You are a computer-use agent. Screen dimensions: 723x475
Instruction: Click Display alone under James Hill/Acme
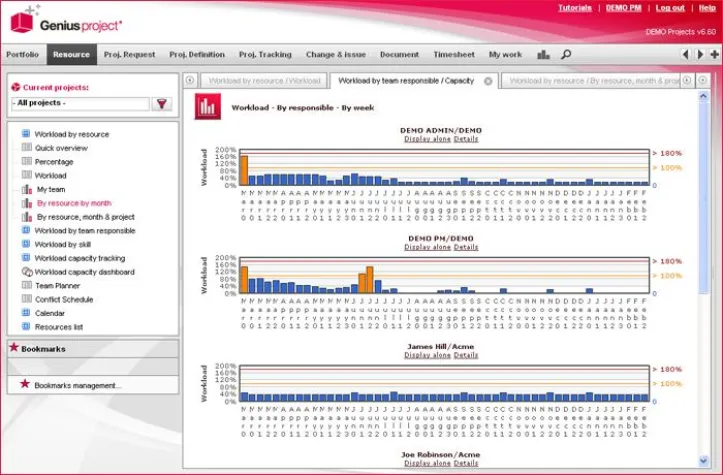click(427, 355)
